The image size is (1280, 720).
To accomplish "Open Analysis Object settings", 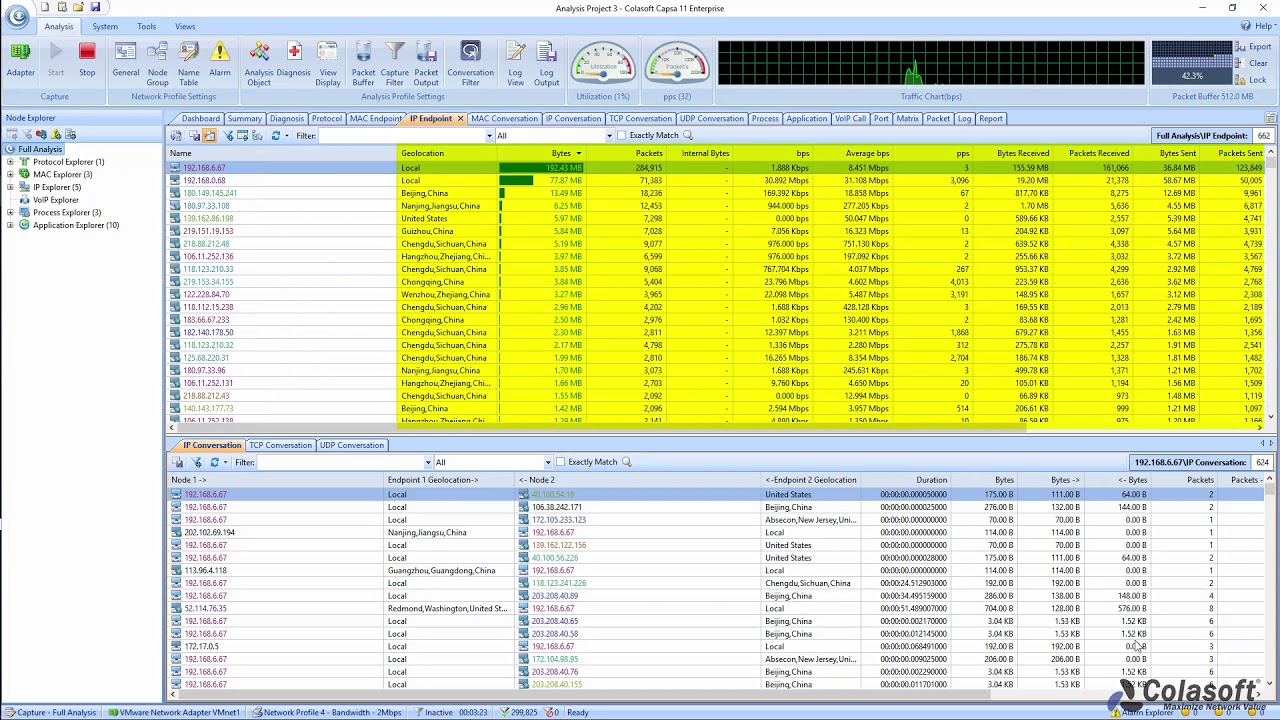I will [x=259, y=64].
